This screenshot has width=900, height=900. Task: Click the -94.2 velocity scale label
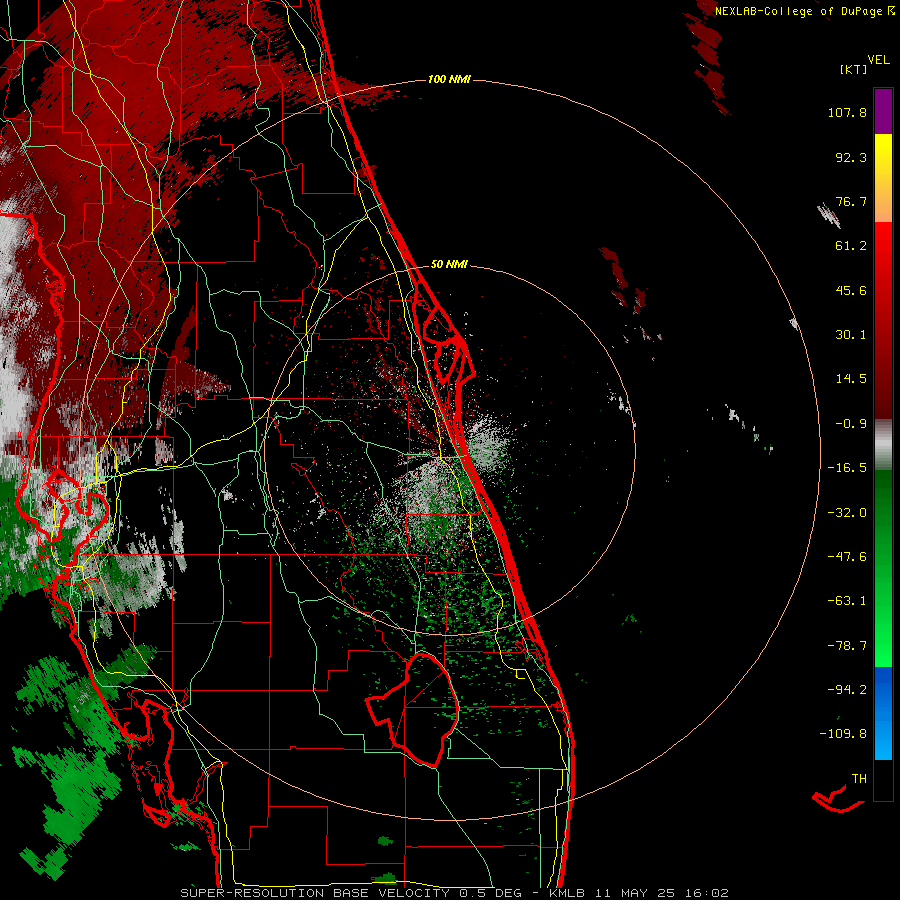tap(847, 689)
